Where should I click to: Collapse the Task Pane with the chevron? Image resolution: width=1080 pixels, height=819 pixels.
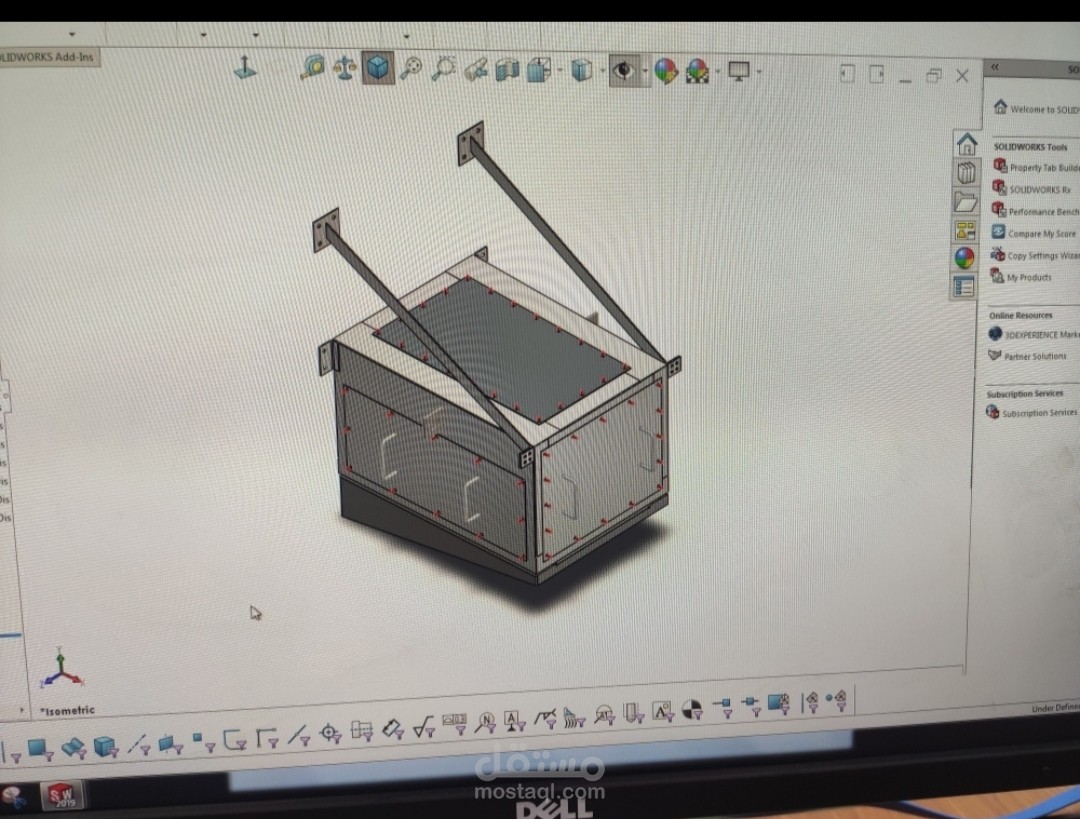(x=995, y=67)
